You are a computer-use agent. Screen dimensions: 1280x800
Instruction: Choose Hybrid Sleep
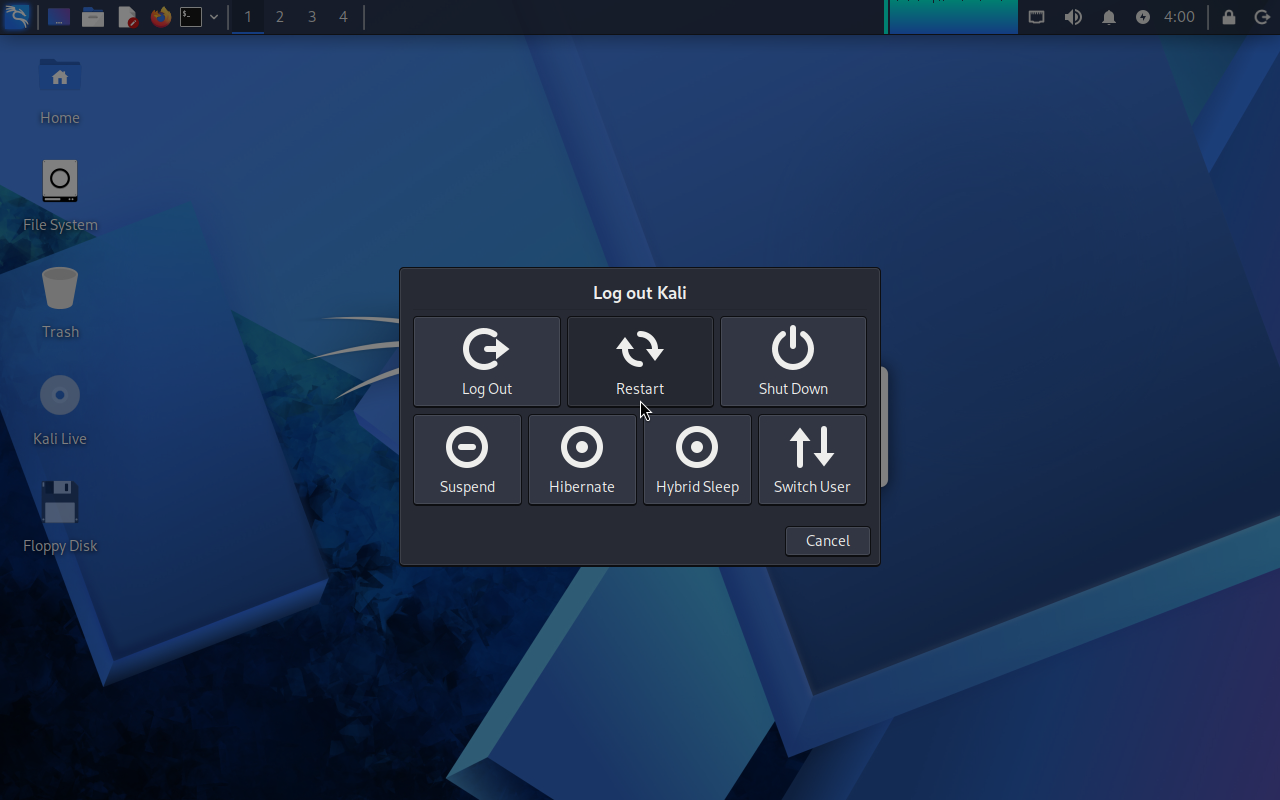click(x=697, y=460)
